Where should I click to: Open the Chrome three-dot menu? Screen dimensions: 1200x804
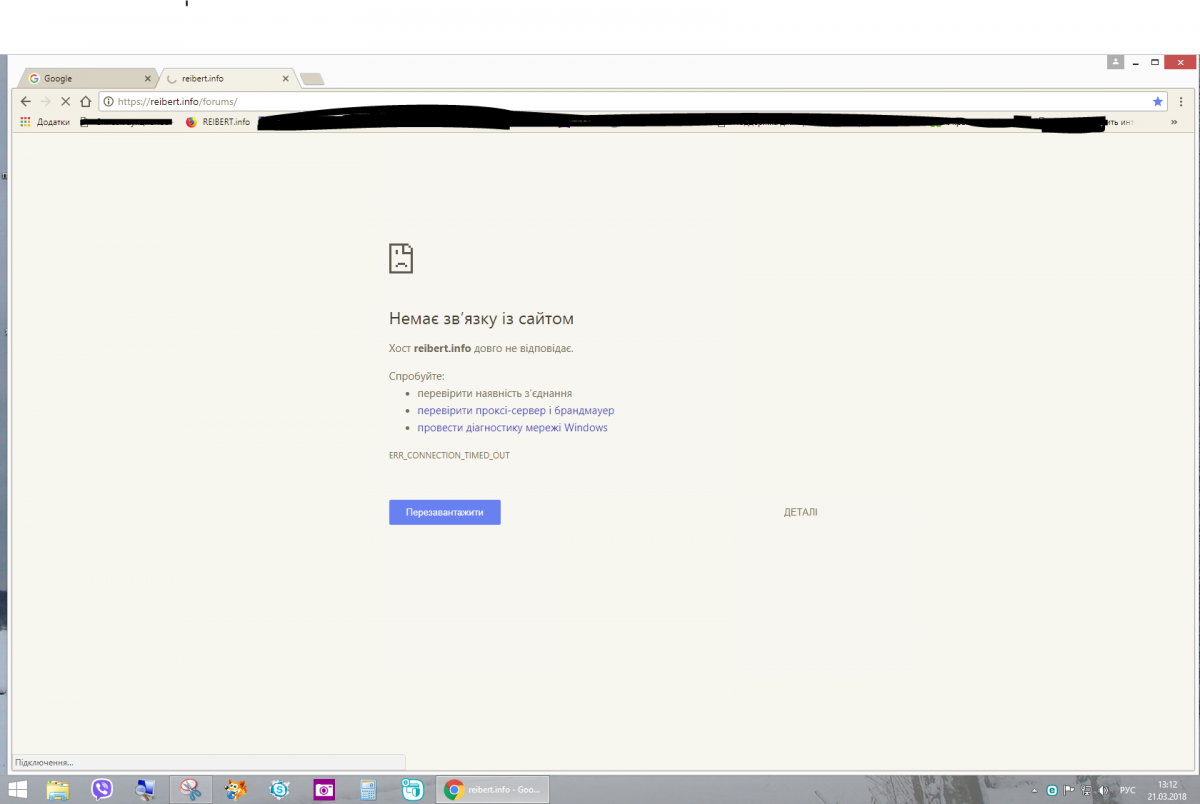(x=1181, y=101)
